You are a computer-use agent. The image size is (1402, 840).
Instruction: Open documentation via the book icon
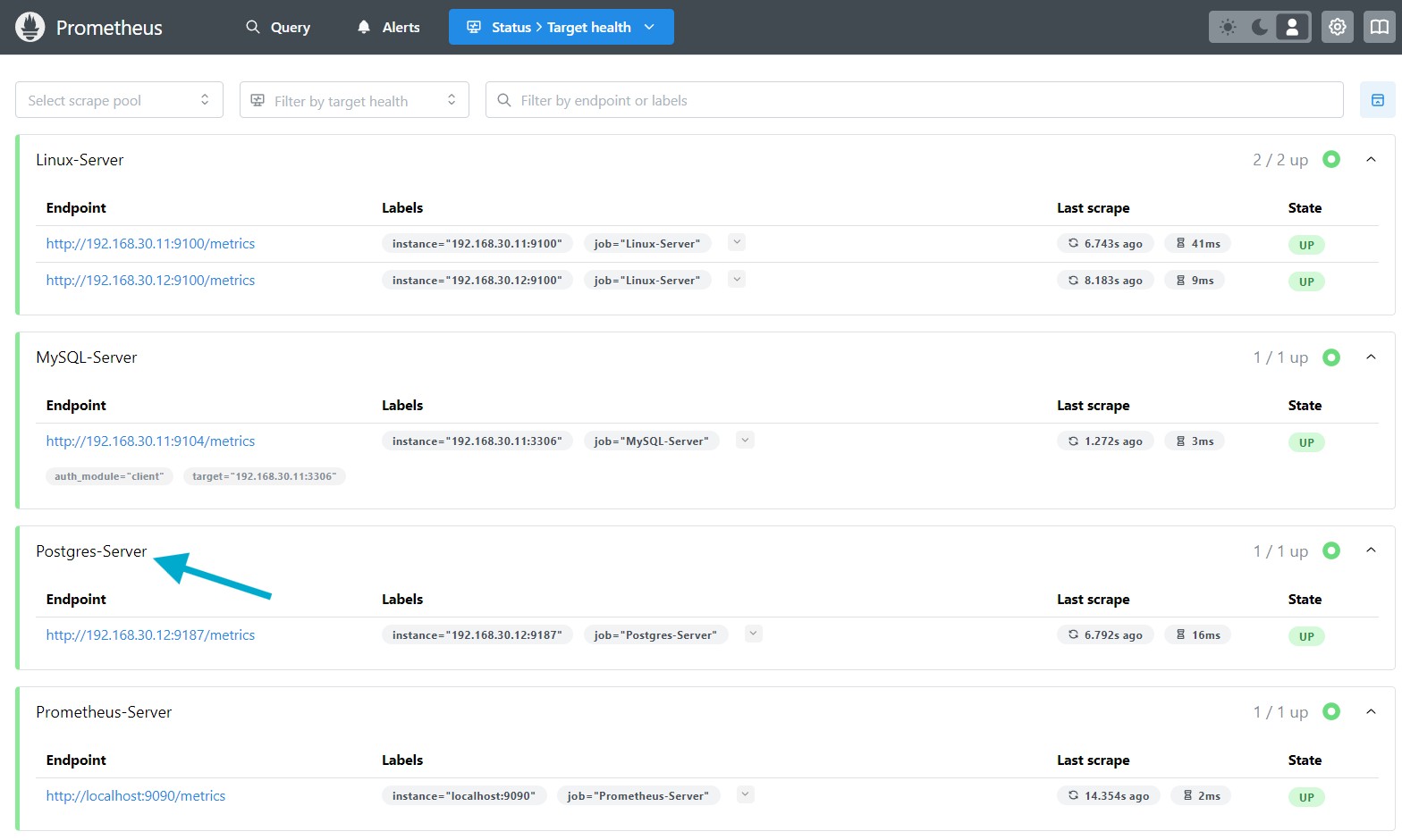coord(1379,27)
